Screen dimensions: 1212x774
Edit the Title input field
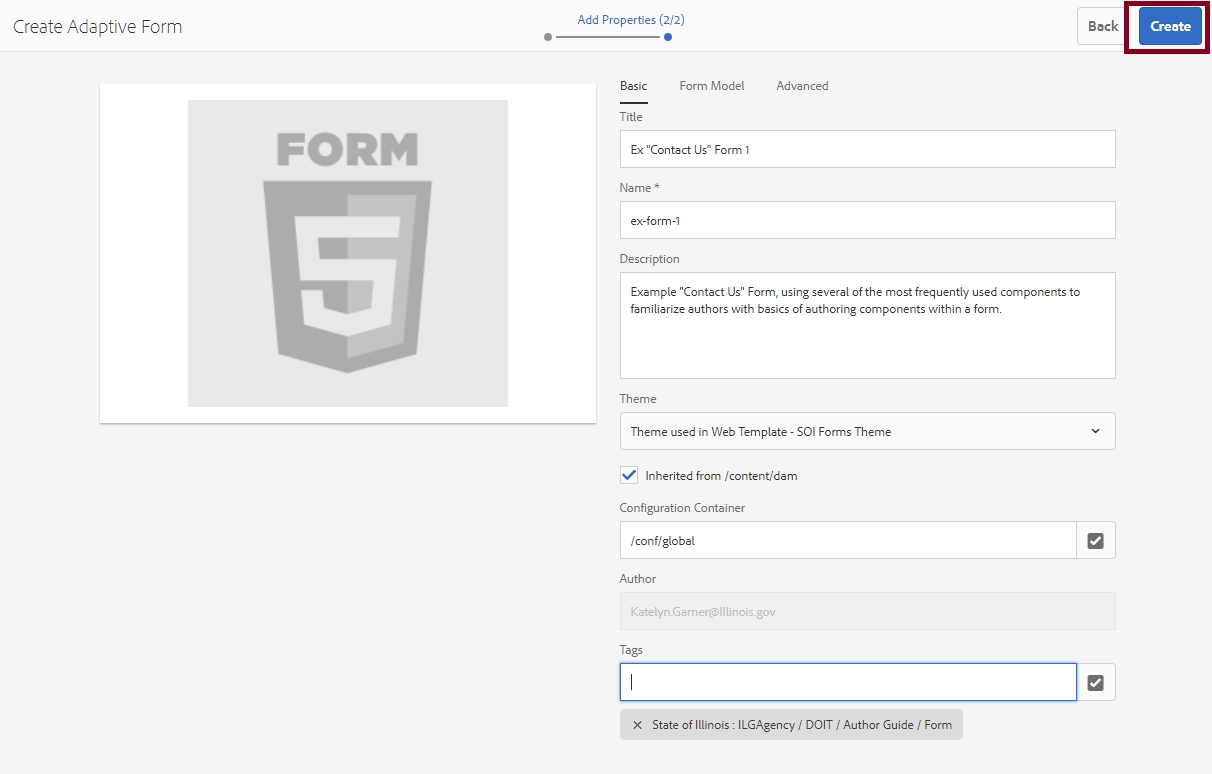[867, 149]
